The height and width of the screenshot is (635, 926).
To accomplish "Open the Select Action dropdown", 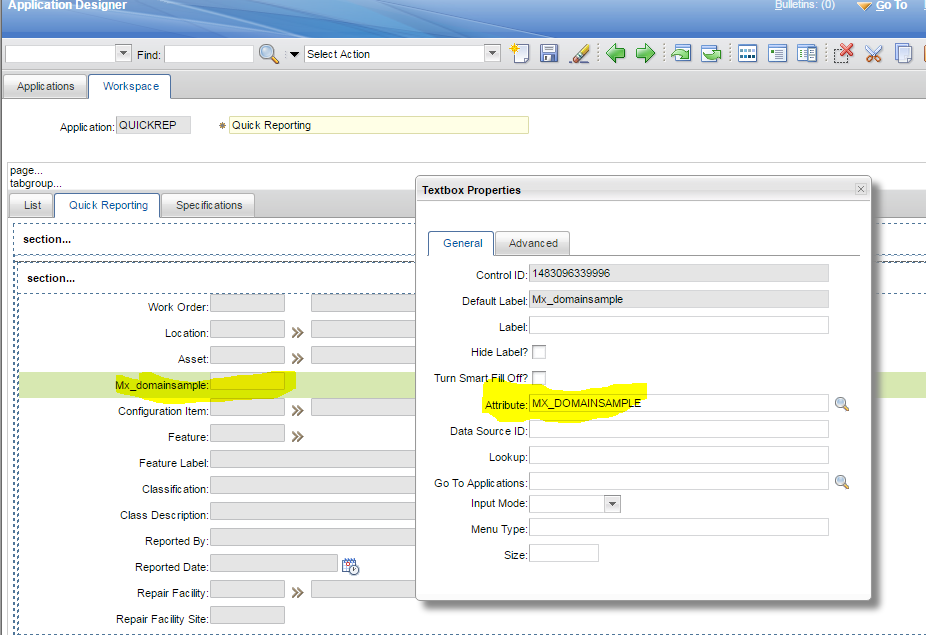I will tap(491, 52).
